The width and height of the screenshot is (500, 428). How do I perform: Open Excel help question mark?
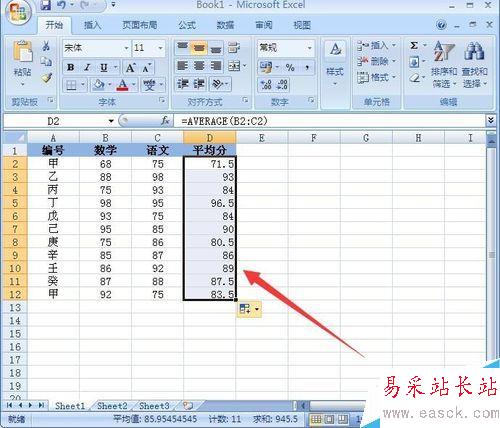[441, 25]
